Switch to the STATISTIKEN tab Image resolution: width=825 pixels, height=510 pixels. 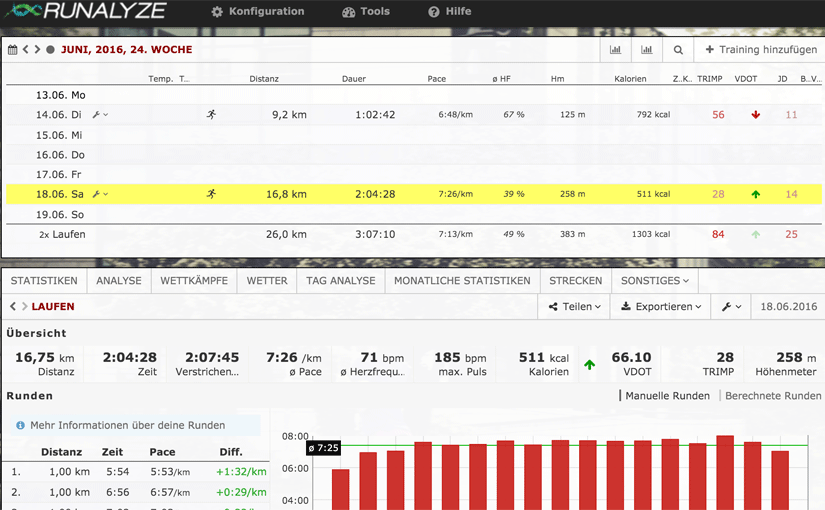(44, 281)
